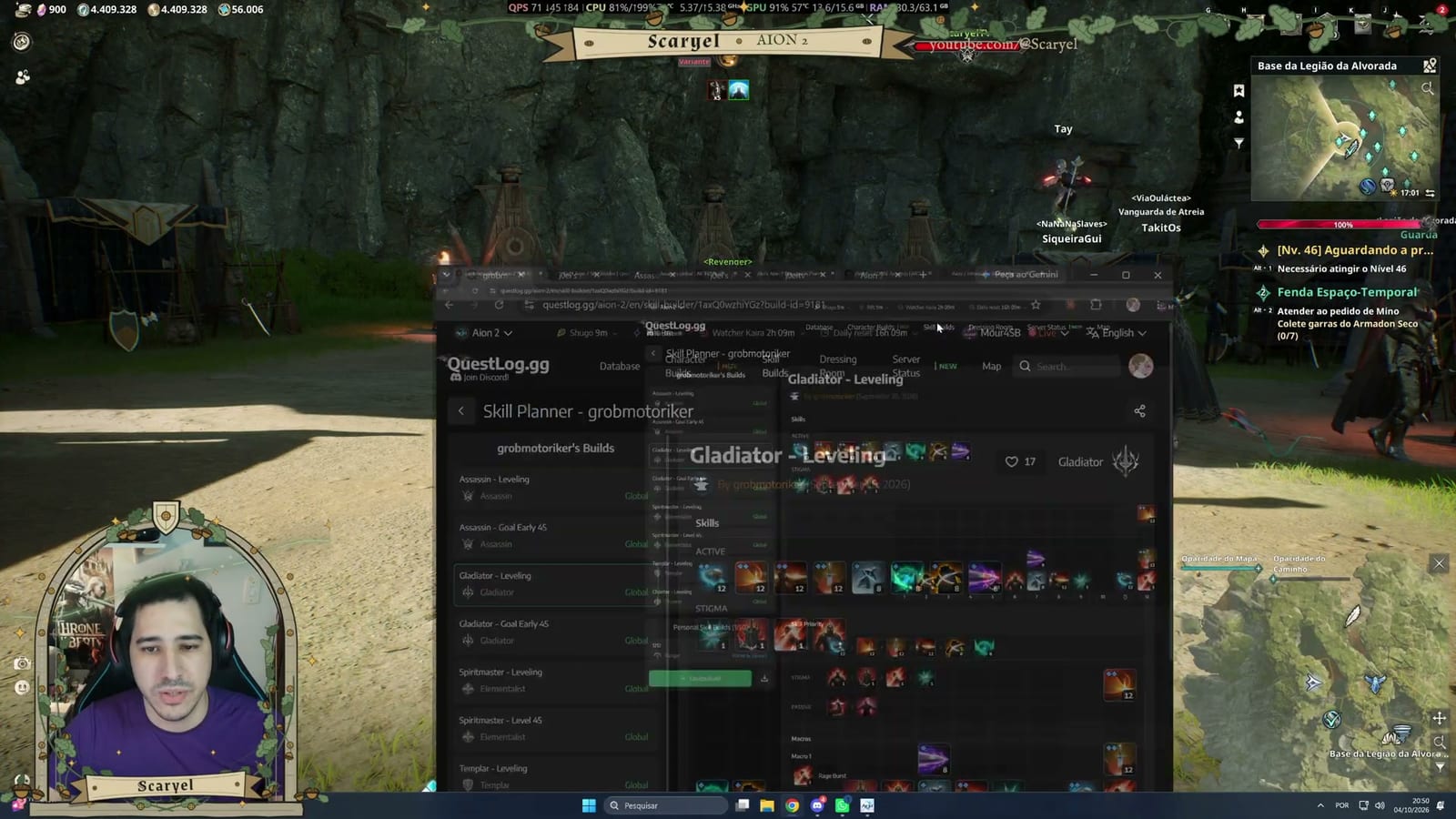The image size is (1456, 819).
Task: Bookmark the page with the browser star icon
Action: 1036,305
